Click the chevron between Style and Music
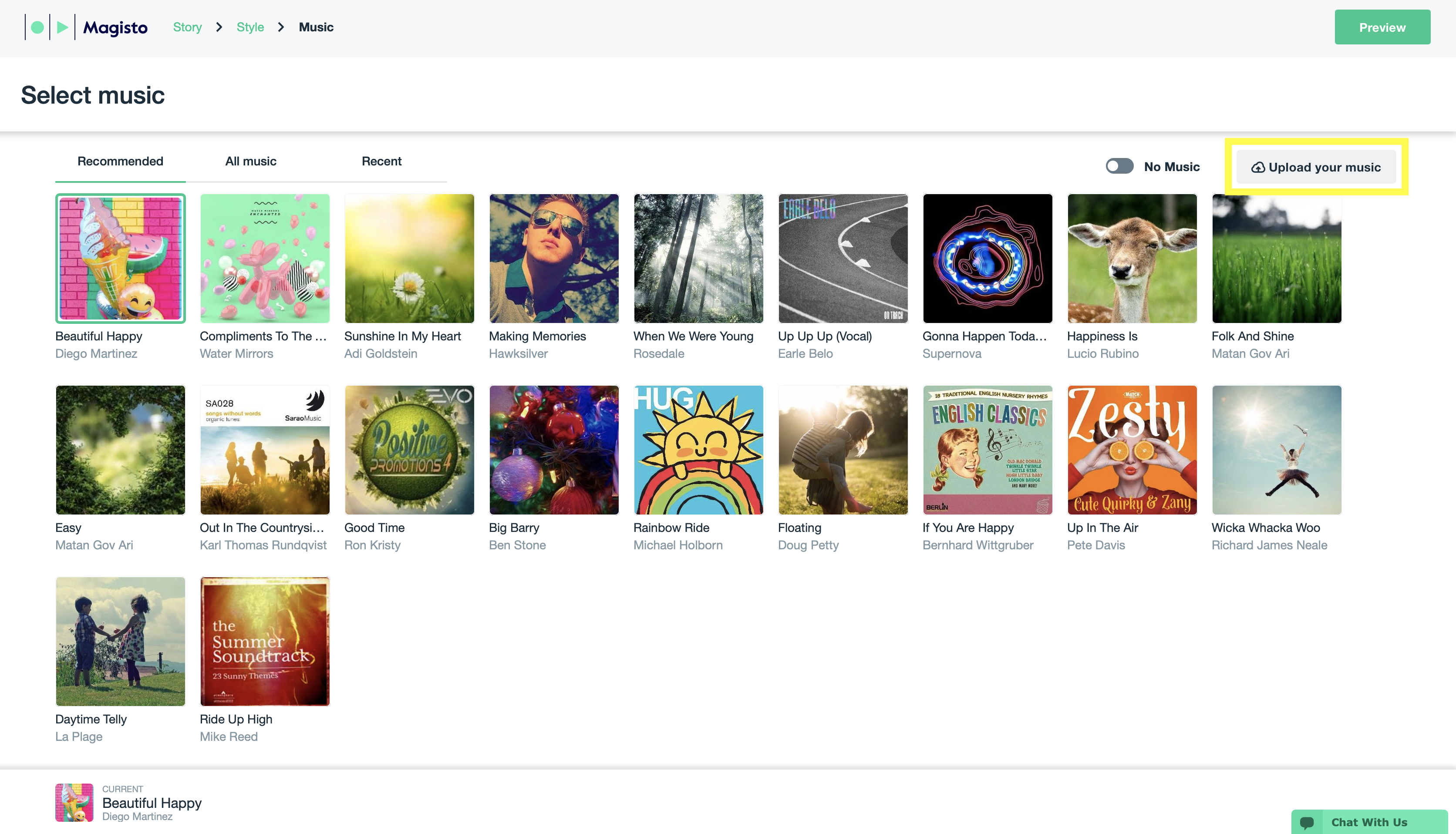1456x834 pixels. point(281,27)
